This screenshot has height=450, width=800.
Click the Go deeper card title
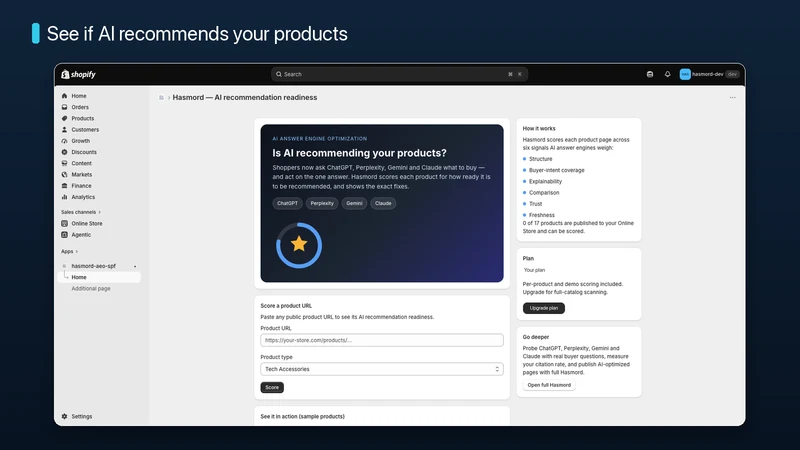coord(536,337)
